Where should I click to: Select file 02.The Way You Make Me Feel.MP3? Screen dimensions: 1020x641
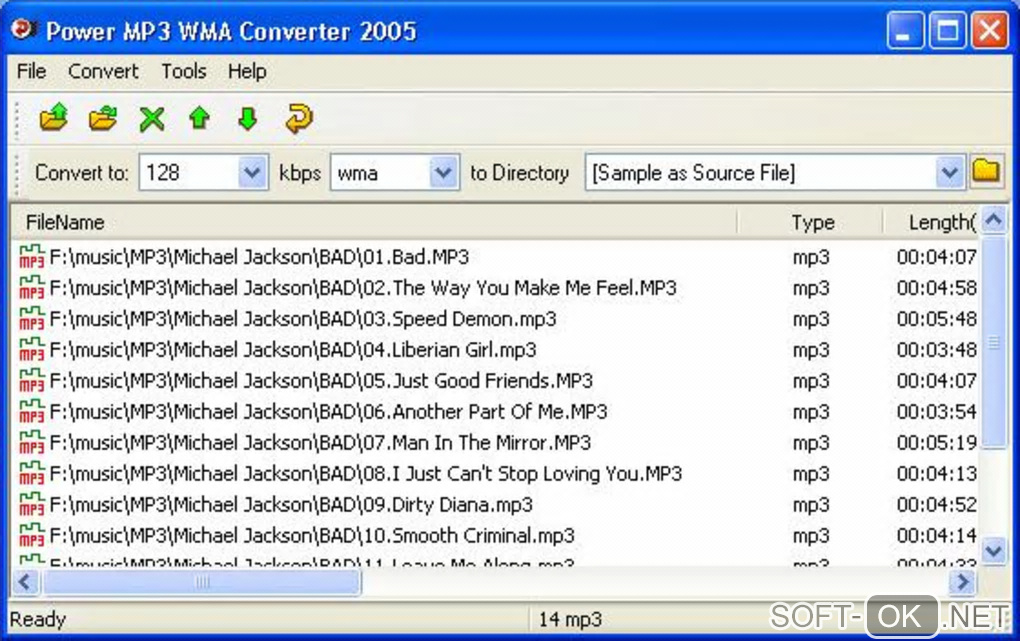click(363, 288)
